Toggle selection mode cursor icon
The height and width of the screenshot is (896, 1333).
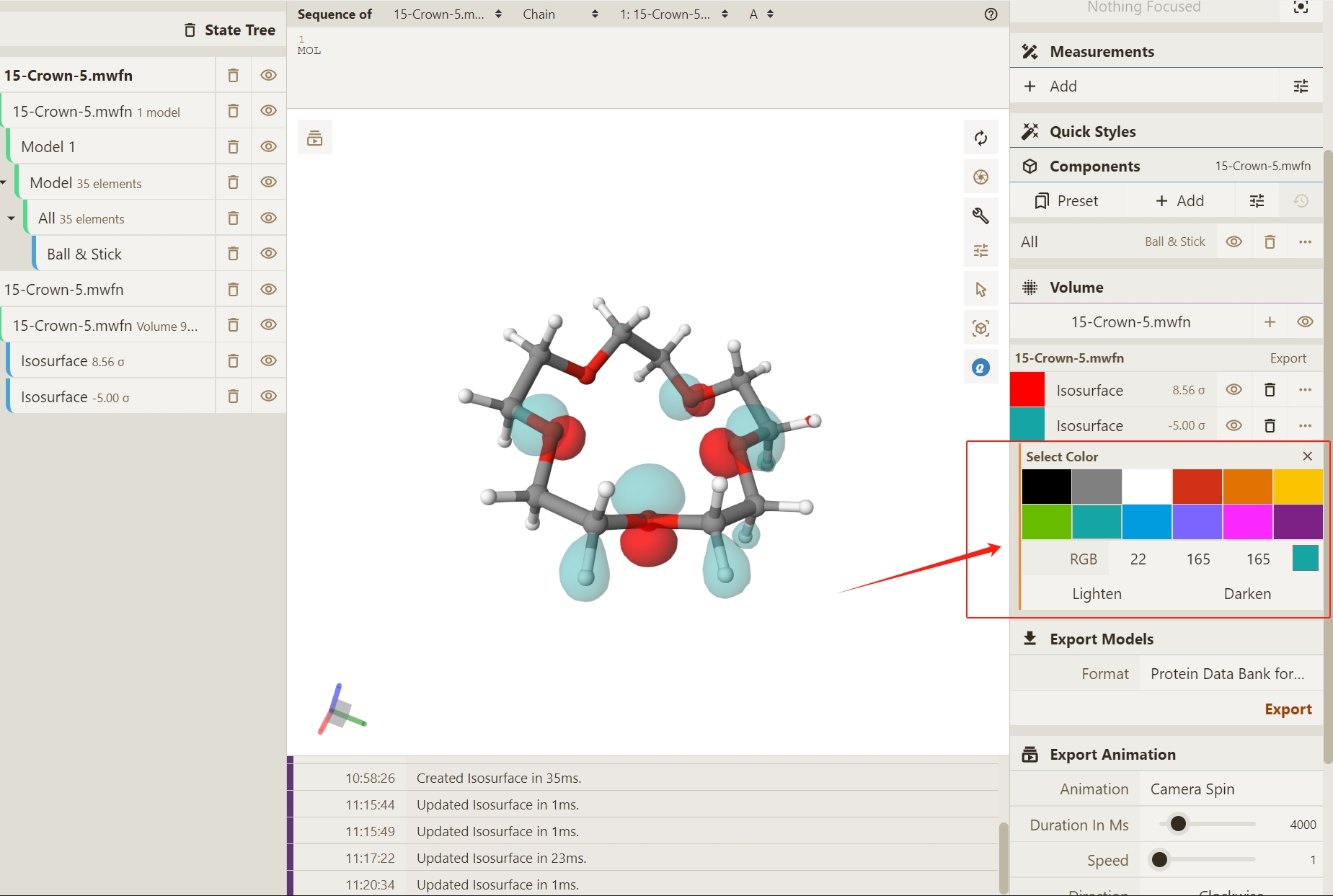coord(980,290)
